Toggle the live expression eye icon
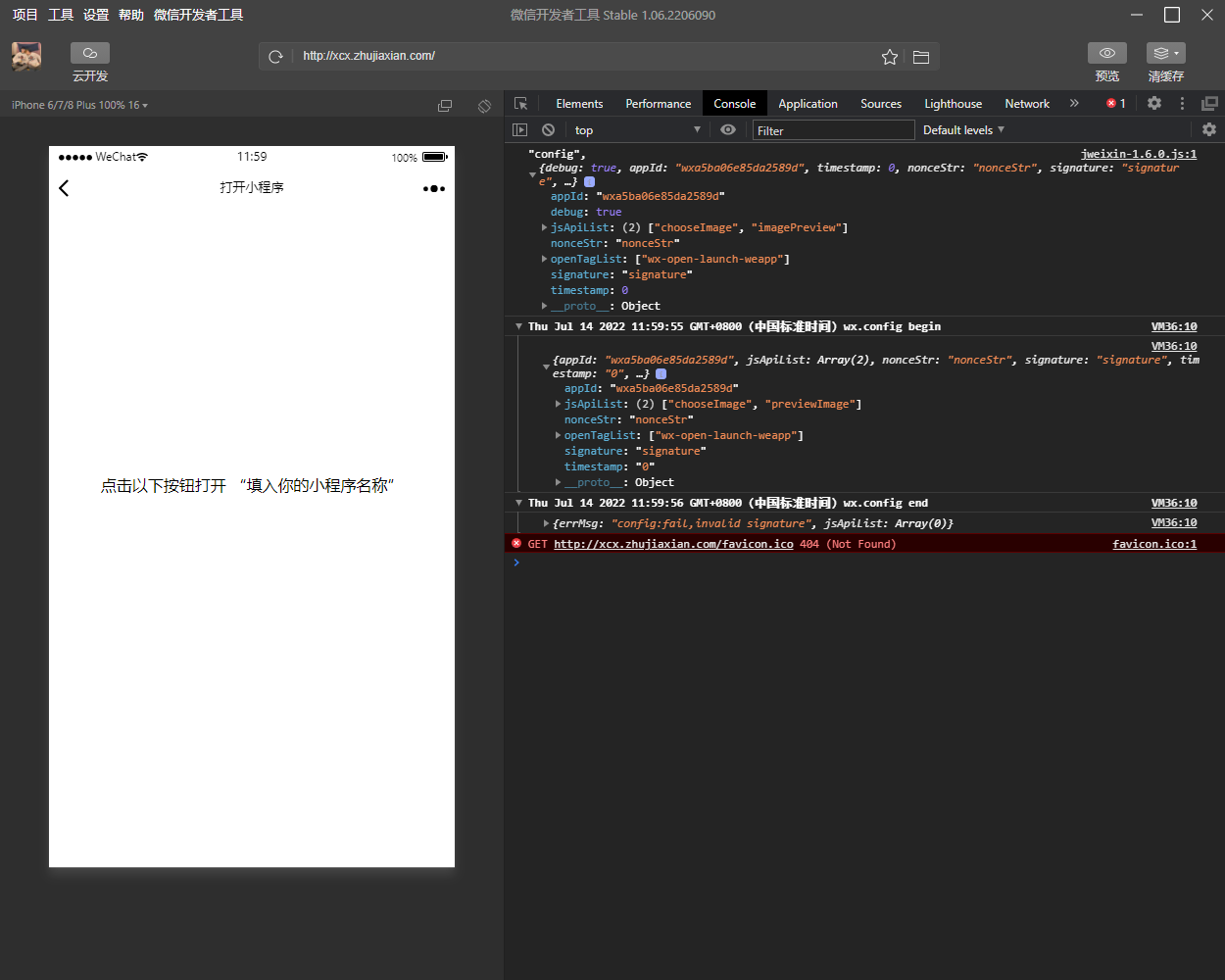The width and height of the screenshot is (1225, 980). click(728, 129)
